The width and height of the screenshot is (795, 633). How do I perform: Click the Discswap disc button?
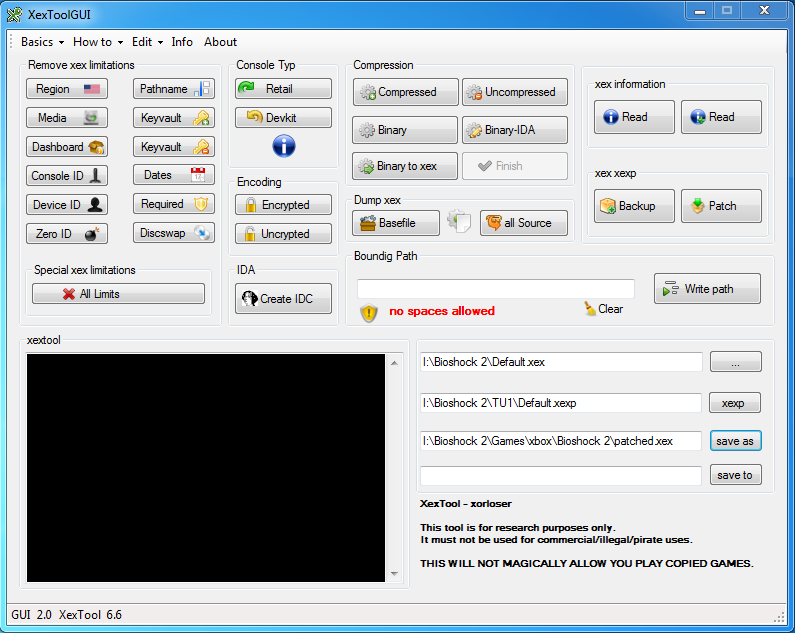click(x=174, y=234)
